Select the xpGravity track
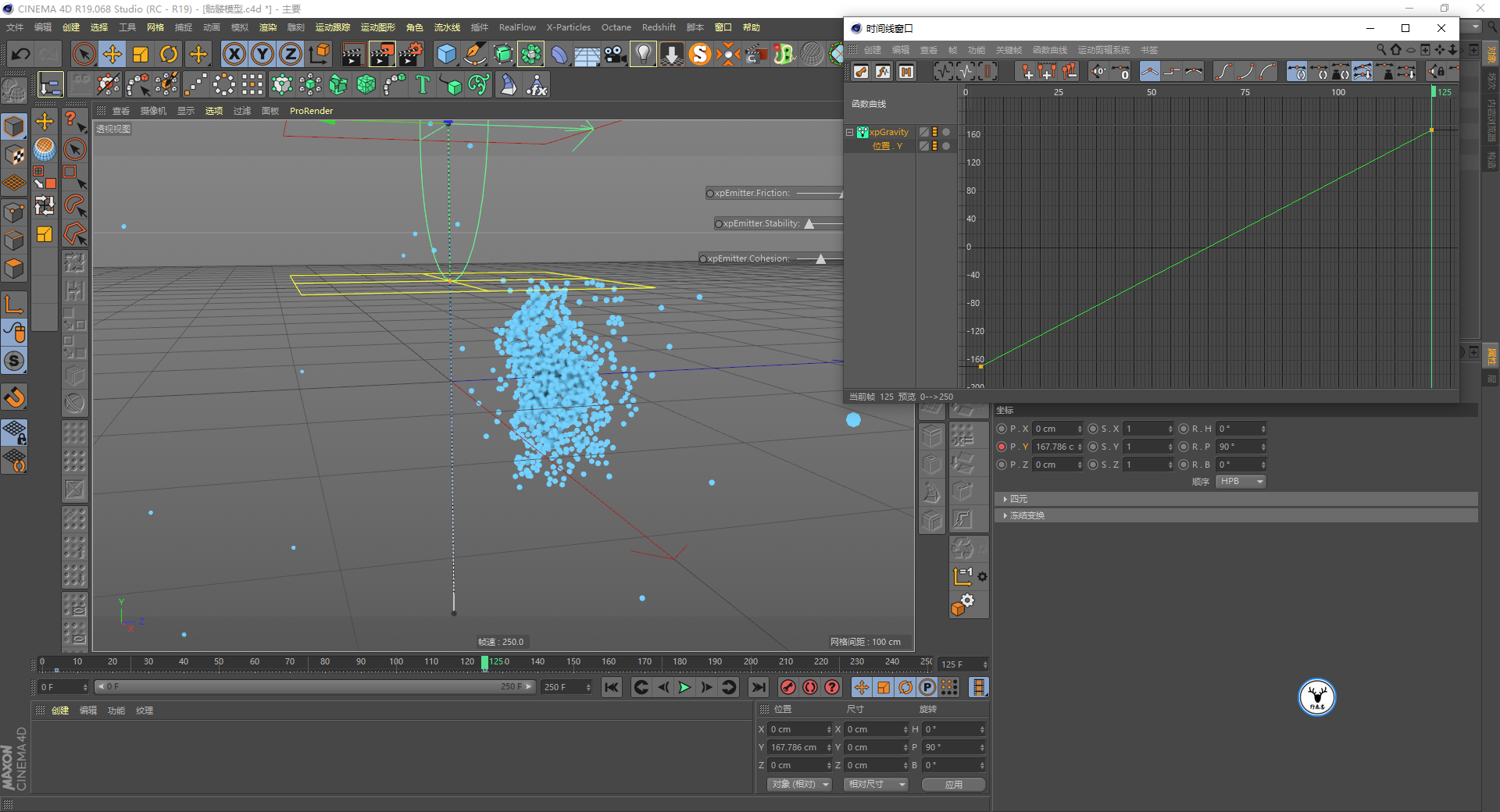Image resolution: width=1500 pixels, height=812 pixels. click(889, 132)
